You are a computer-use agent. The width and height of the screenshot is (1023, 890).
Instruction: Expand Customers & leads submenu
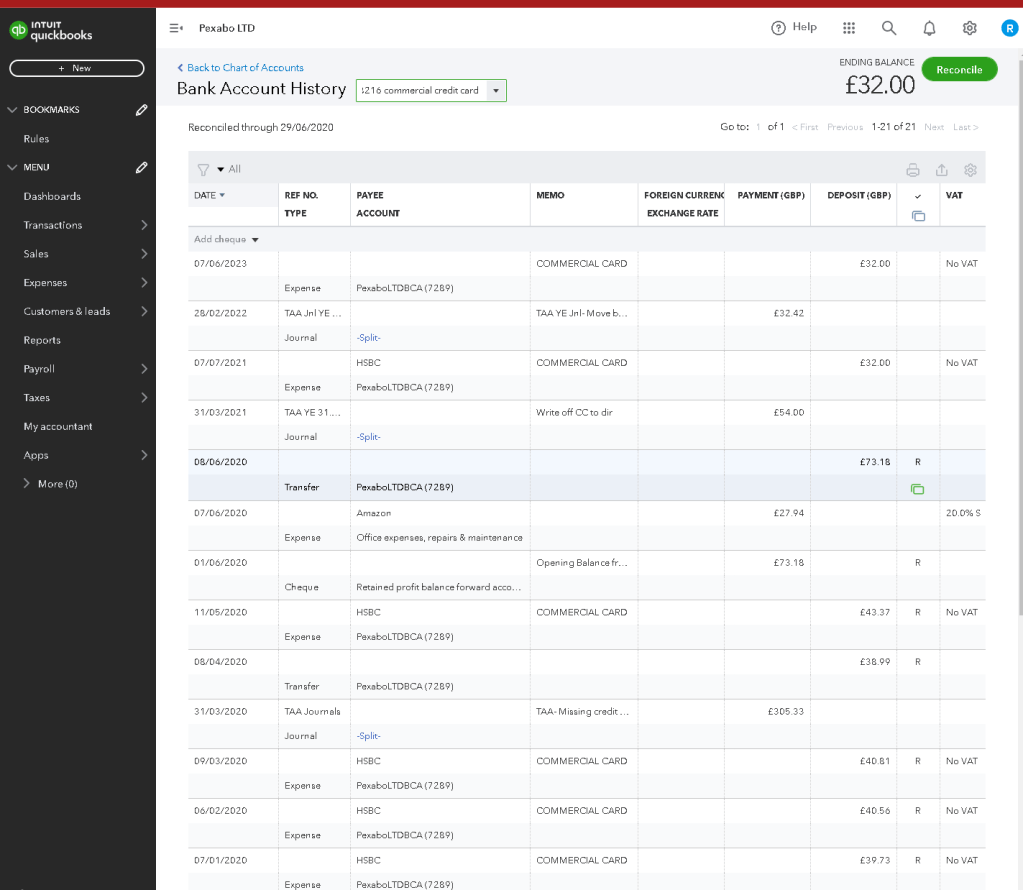pyautogui.click(x=144, y=311)
